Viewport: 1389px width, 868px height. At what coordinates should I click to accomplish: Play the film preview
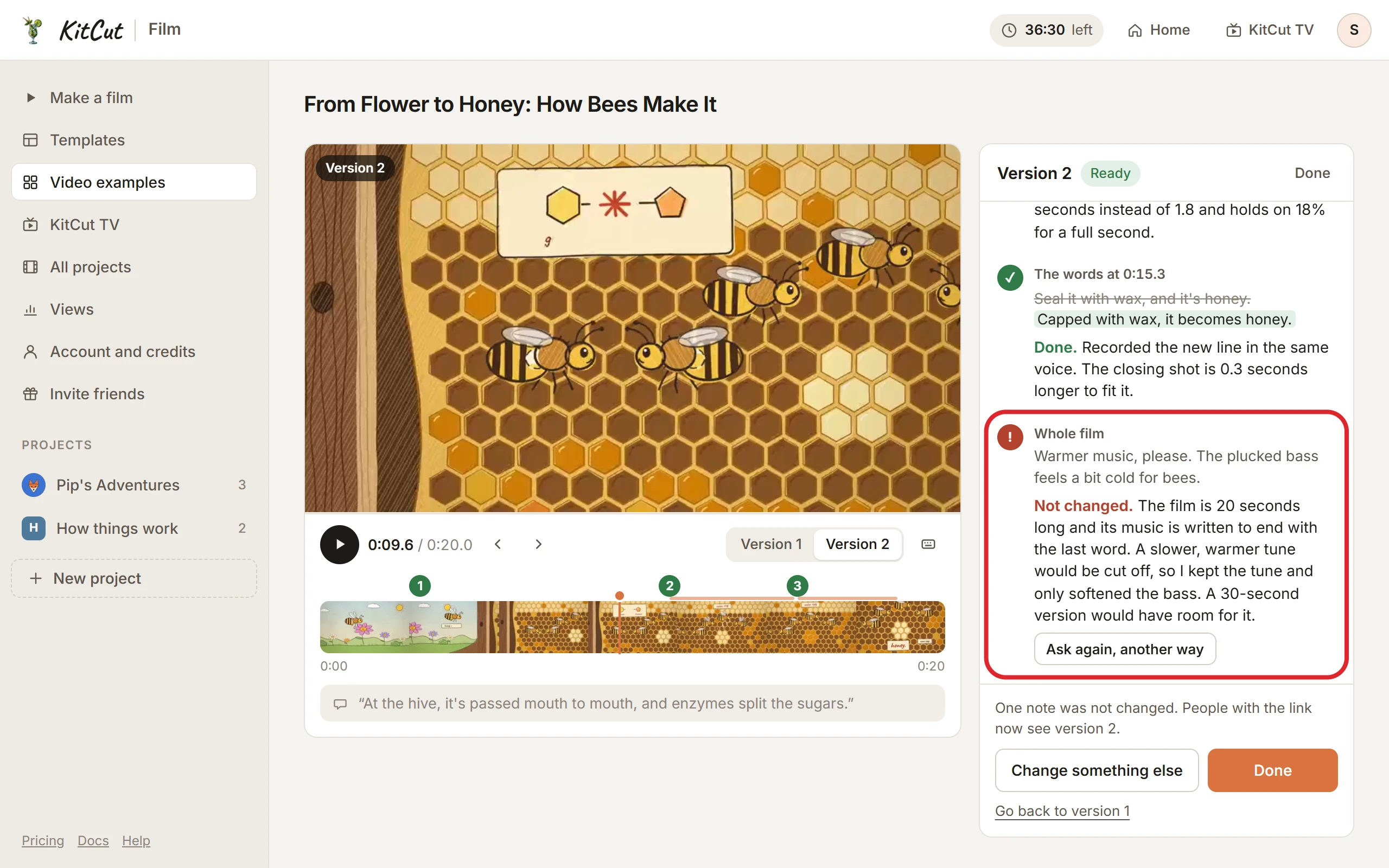click(339, 544)
